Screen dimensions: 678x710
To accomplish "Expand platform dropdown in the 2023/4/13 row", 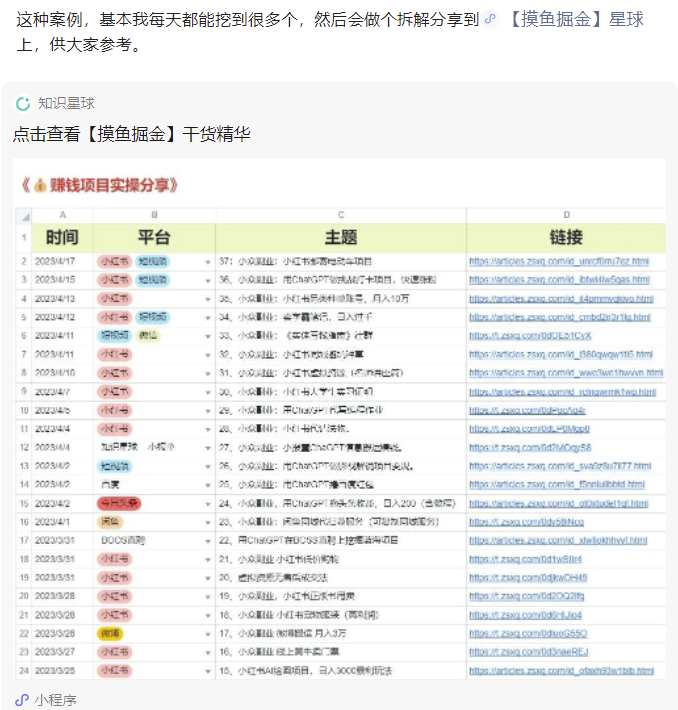I will point(208,299).
